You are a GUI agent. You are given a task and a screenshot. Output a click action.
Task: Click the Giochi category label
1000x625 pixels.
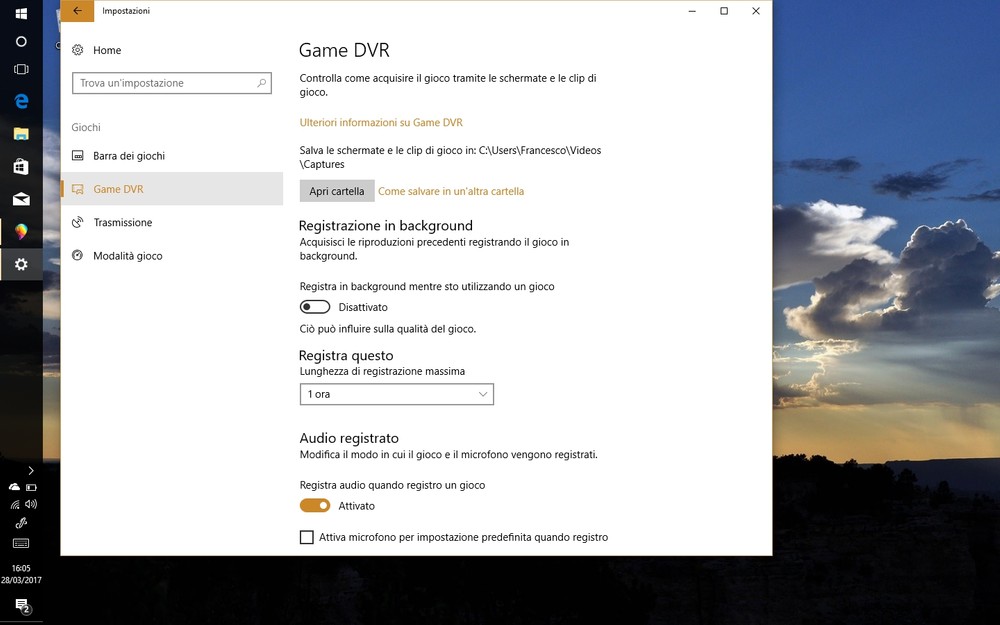pyautogui.click(x=86, y=128)
